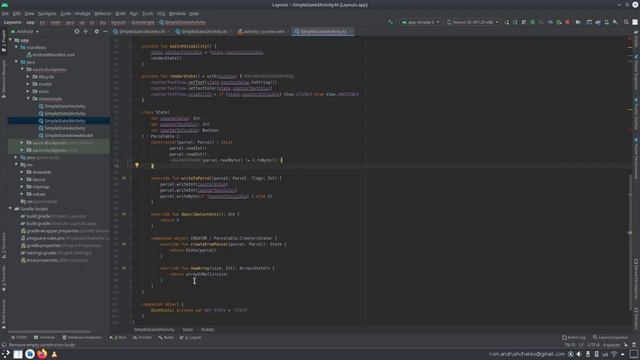Open the Terminal tool window
The width and height of the screenshot is (640, 360).
44,338
